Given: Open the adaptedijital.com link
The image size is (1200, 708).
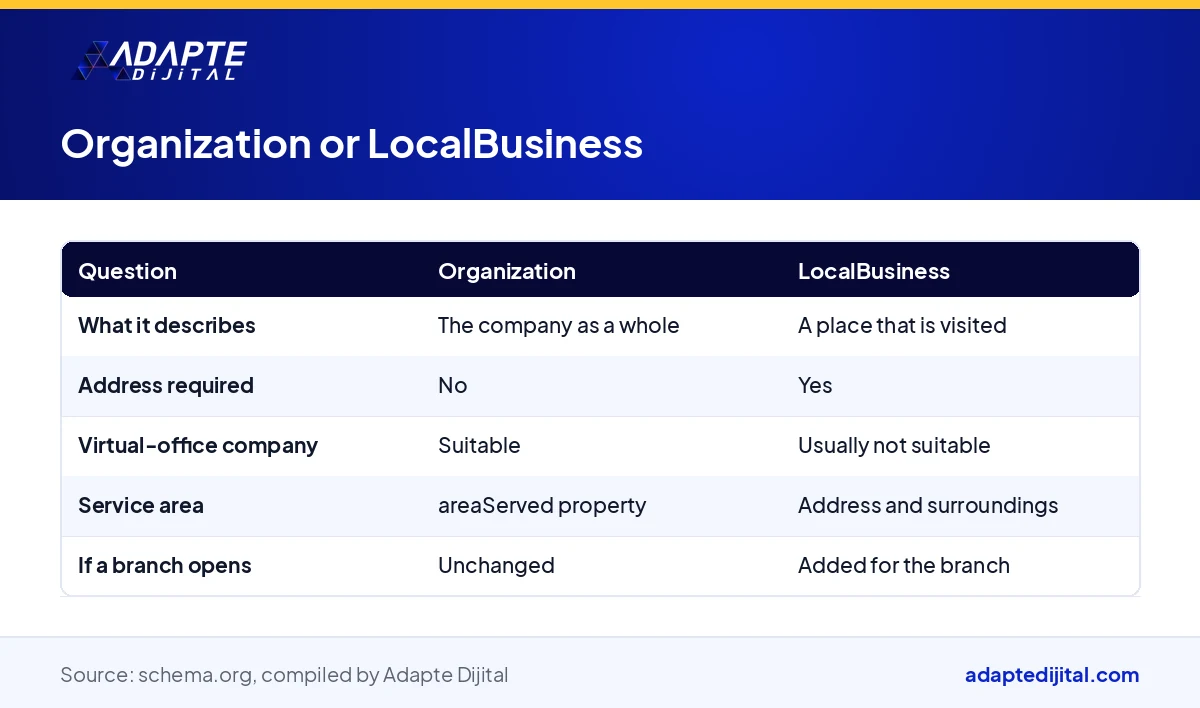Looking at the screenshot, I should 1052,675.
